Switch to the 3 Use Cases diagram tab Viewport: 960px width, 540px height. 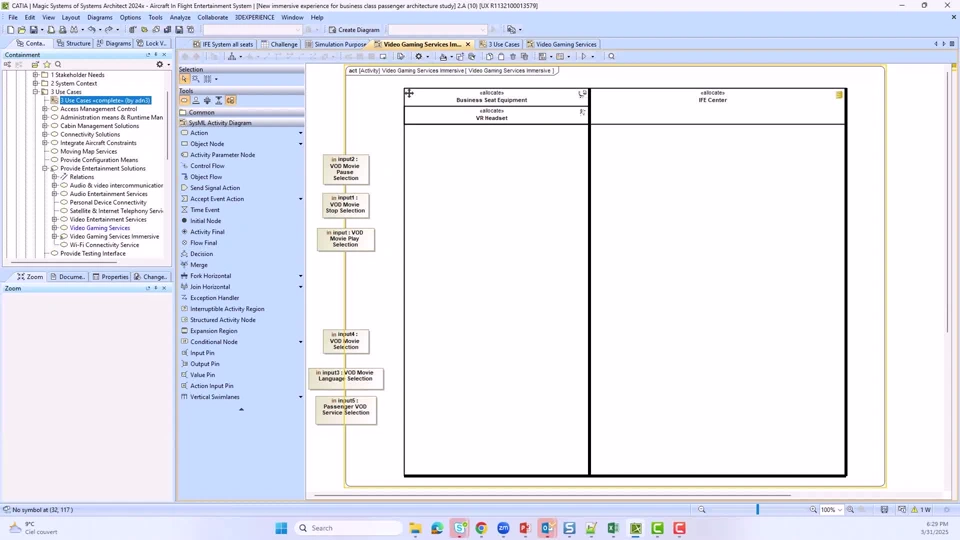tap(500, 44)
